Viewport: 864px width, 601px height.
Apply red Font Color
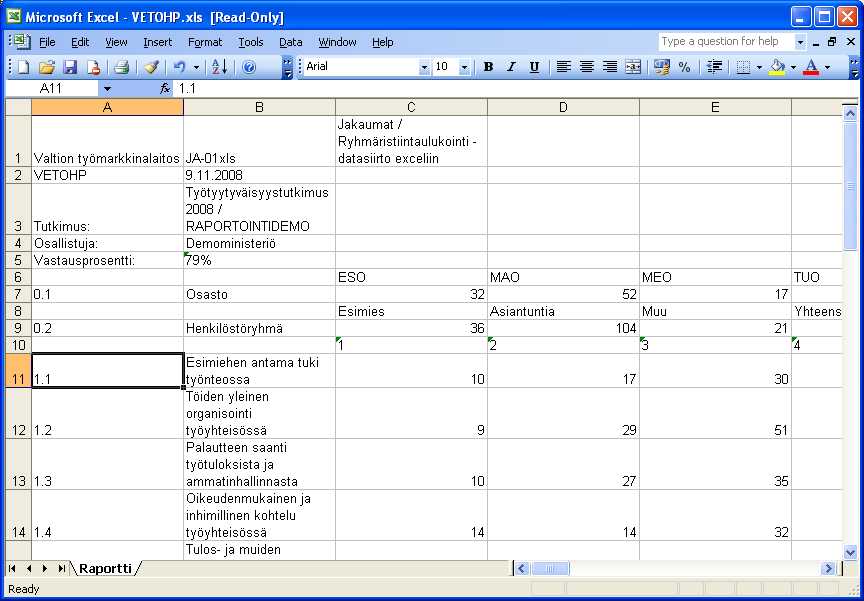click(811, 67)
